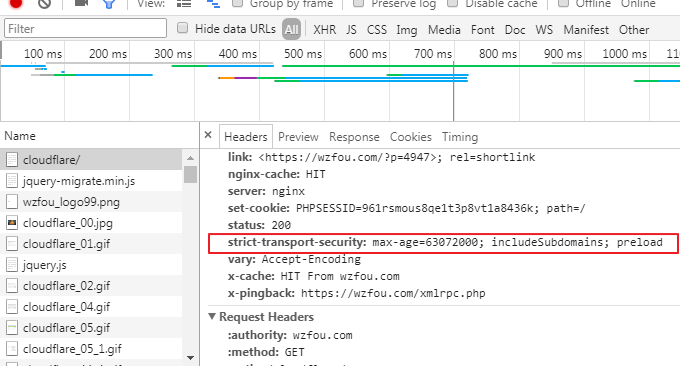Select the All filter
Image resolution: width=680 pixels, height=366 pixels.
click(291, 29)
